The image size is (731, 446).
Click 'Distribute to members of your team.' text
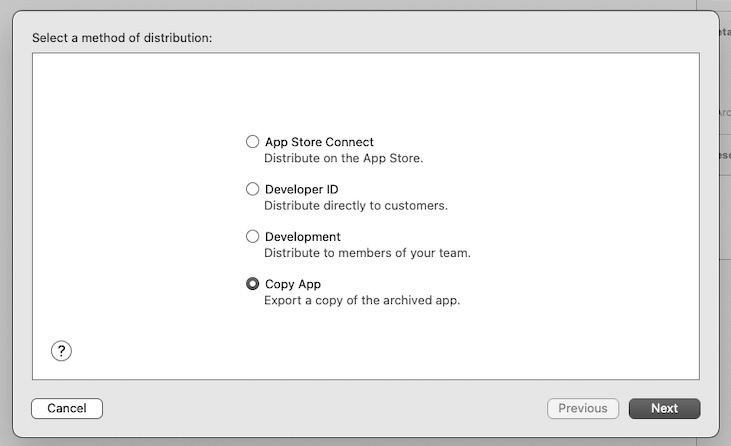coord(367,253)
